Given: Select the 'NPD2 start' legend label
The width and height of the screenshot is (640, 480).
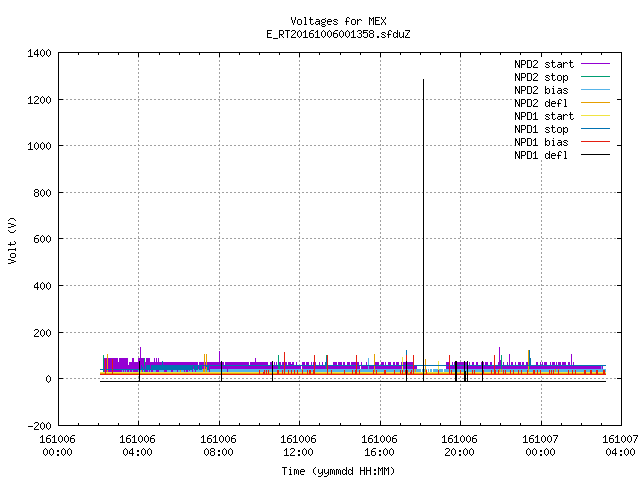Looking at the screenshot, I should click(544, 64).
